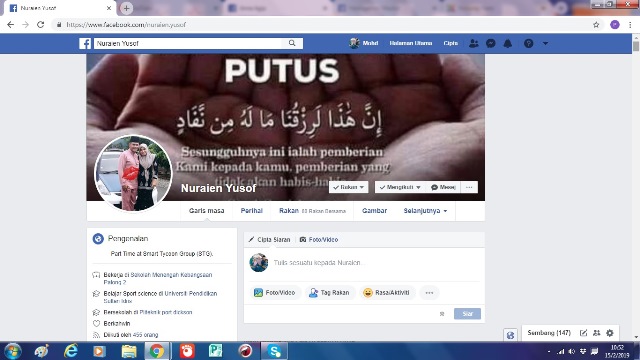Click the Facebook logo icon

(85, 43)
